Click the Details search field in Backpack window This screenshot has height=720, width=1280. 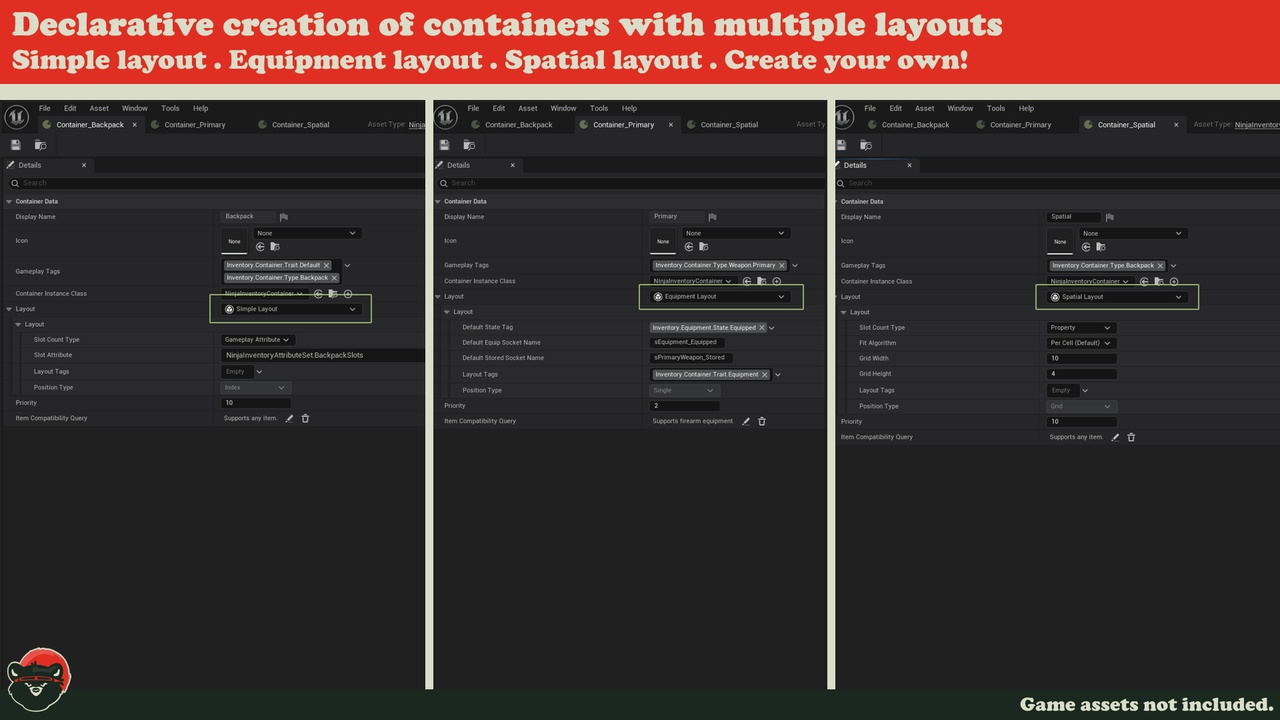pyautogui.click(x=216, y=183)
